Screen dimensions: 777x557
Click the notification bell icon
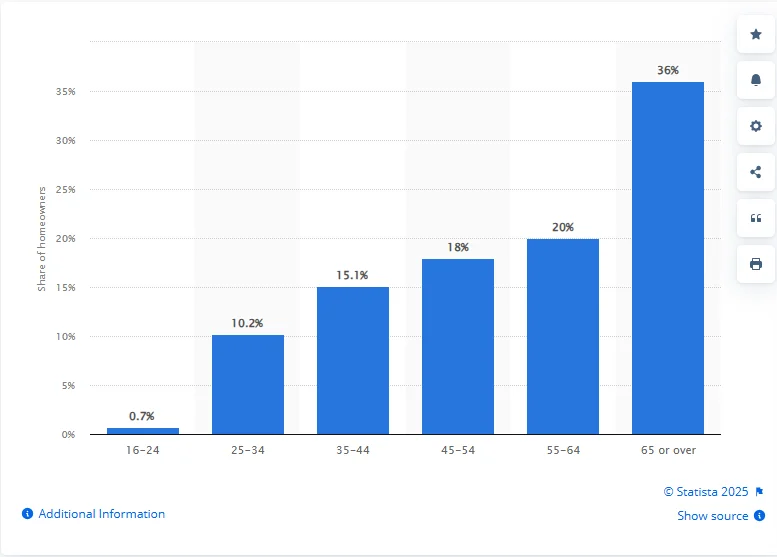tap(755, 80)
